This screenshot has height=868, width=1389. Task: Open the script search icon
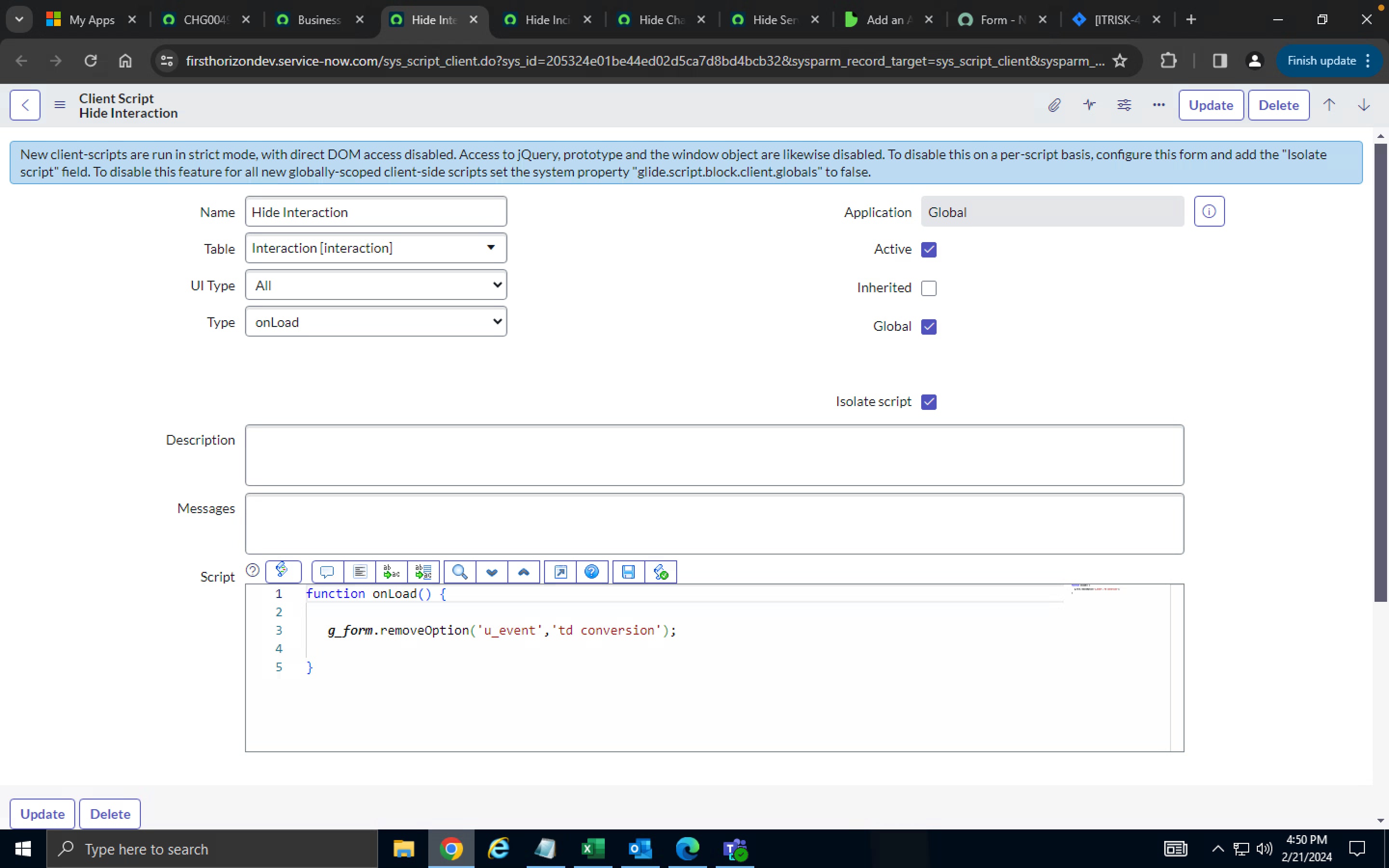pyautogui.click(x=459, y=572)
